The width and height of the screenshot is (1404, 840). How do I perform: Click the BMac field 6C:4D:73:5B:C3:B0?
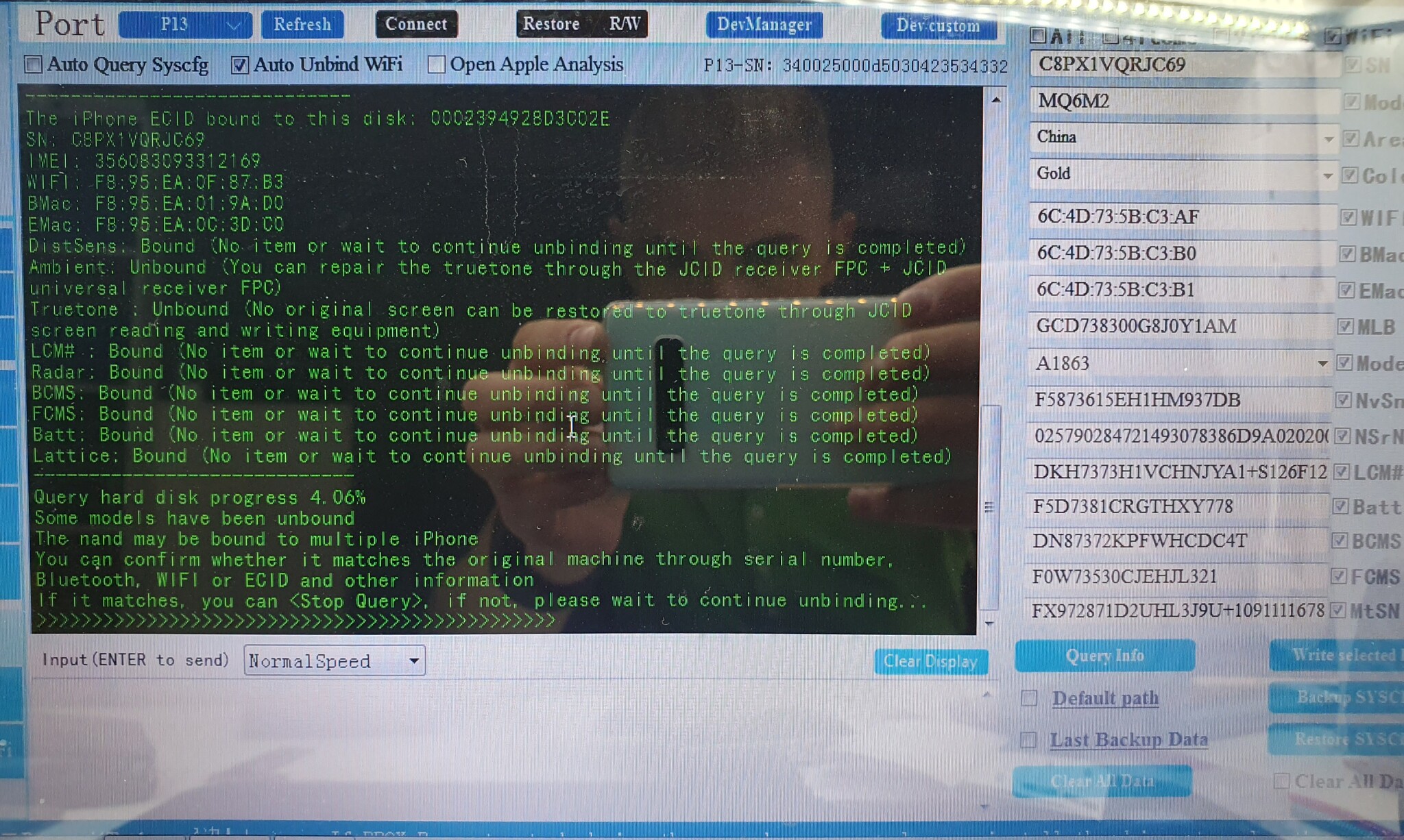pos(1183,254)
